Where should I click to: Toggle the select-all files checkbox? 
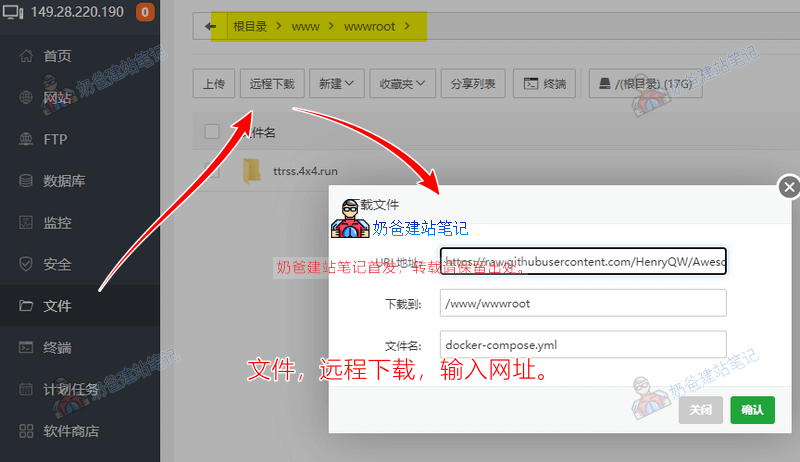(x=211, y=132)
